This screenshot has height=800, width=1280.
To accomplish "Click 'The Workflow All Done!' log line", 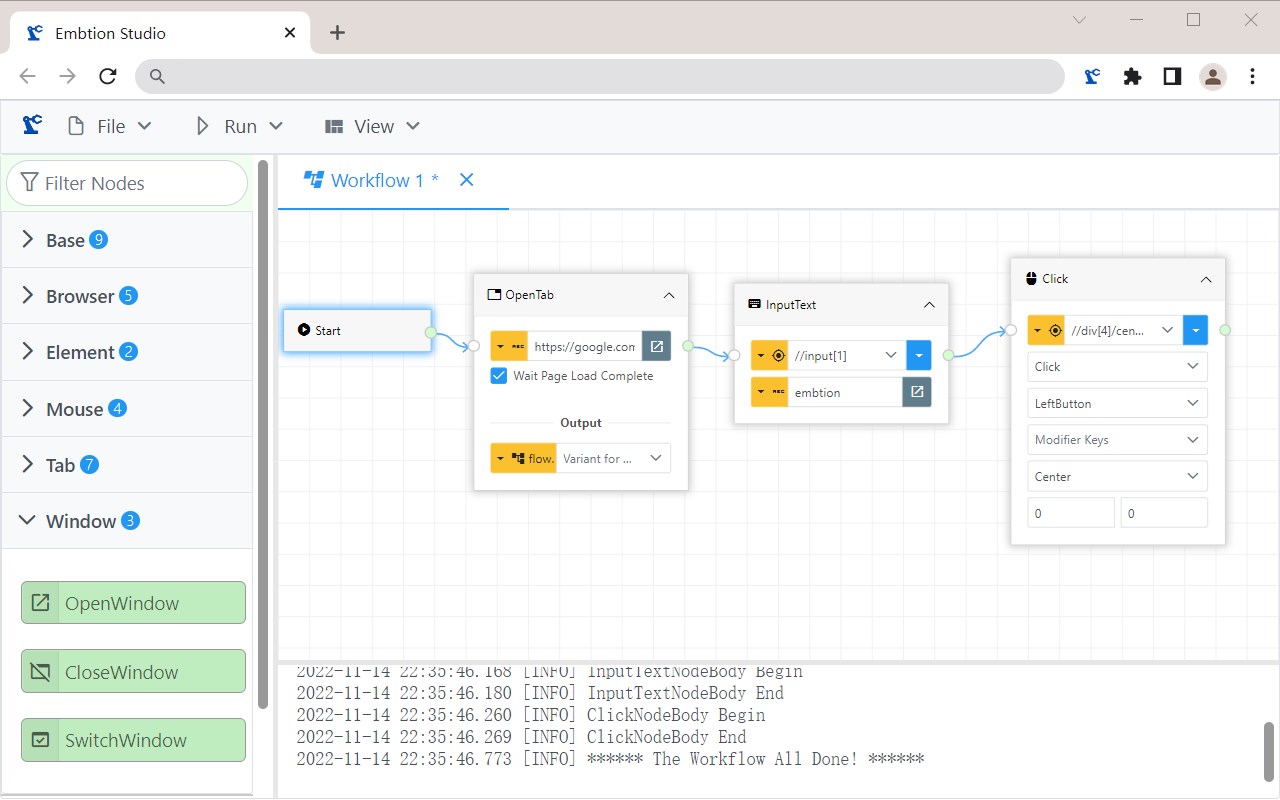I will (610, 759).
